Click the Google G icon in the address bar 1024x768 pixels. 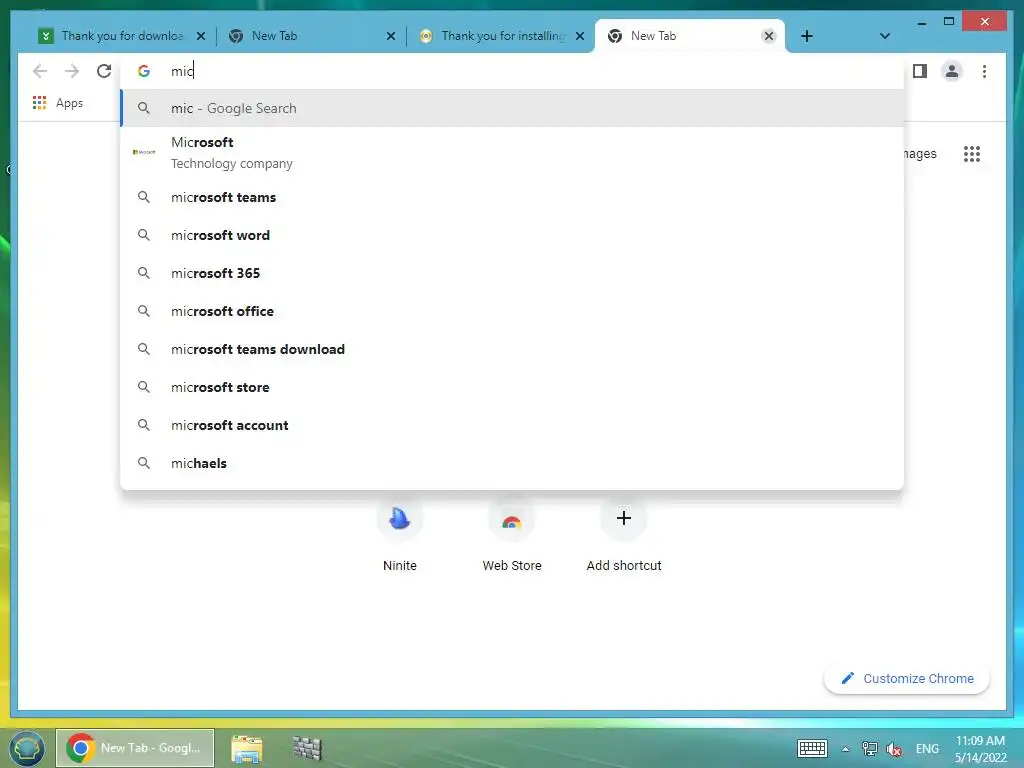pos(144,71)
